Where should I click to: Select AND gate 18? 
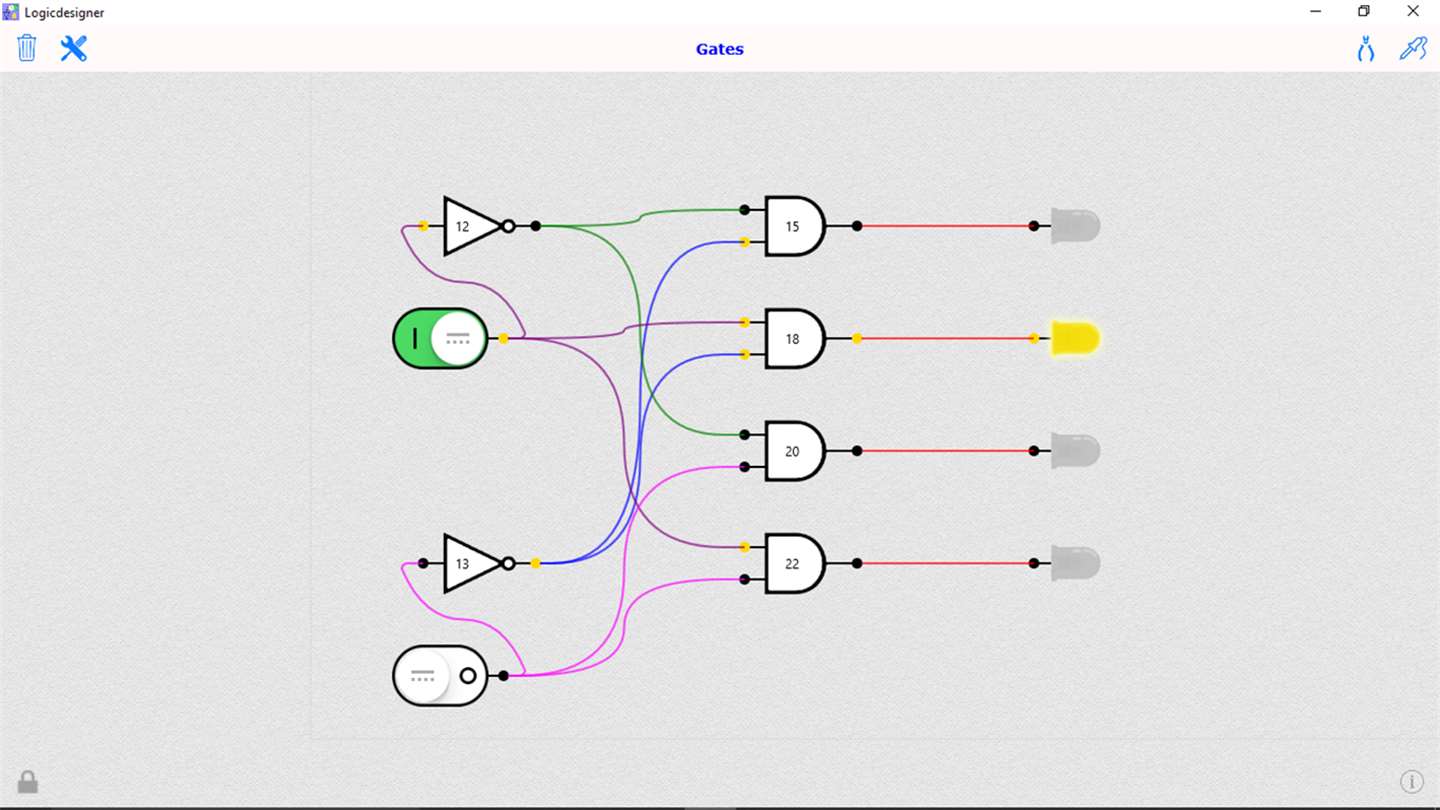795,339
